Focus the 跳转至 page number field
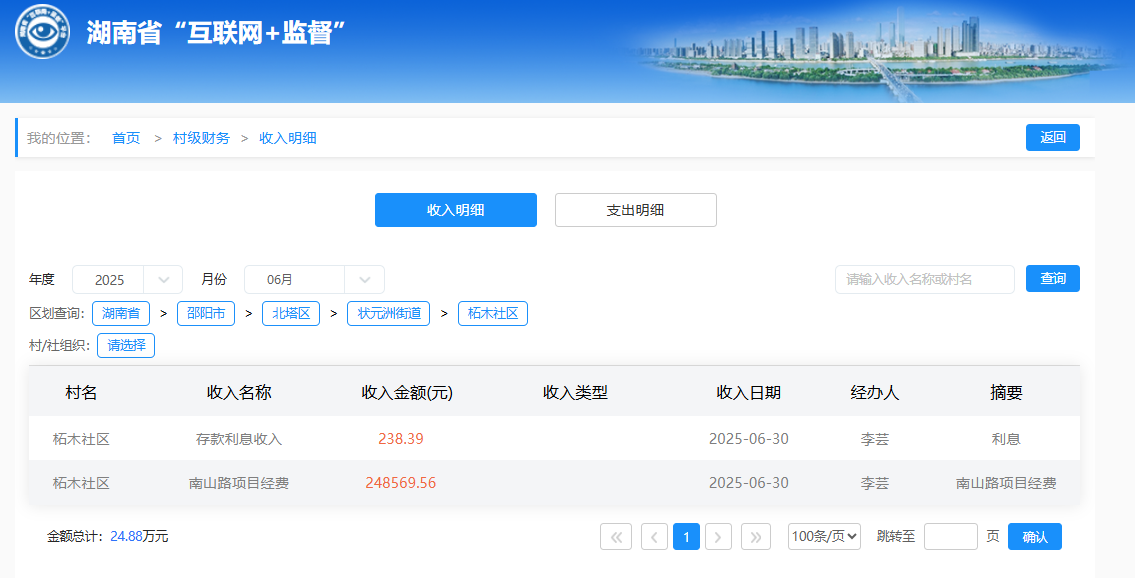The height and width of the screenshot is (578, 1135). tap(951, 537)
